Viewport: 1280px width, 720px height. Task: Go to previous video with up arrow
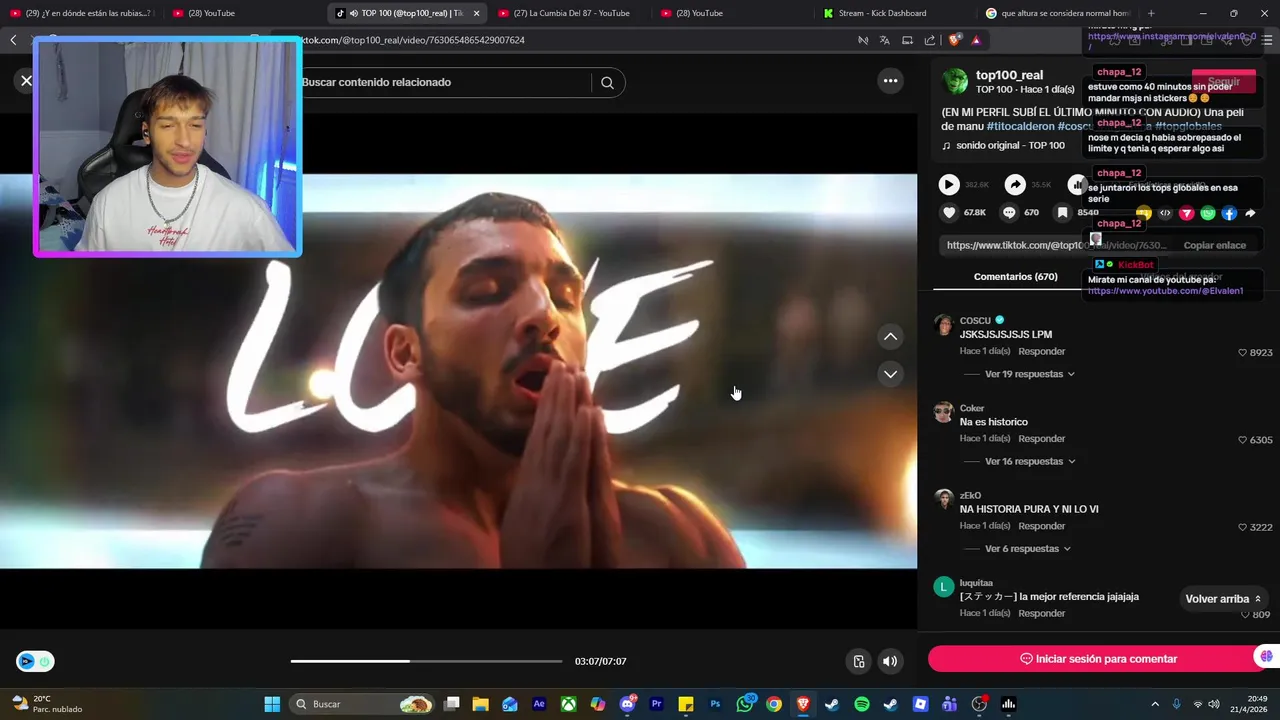point(890,337)
